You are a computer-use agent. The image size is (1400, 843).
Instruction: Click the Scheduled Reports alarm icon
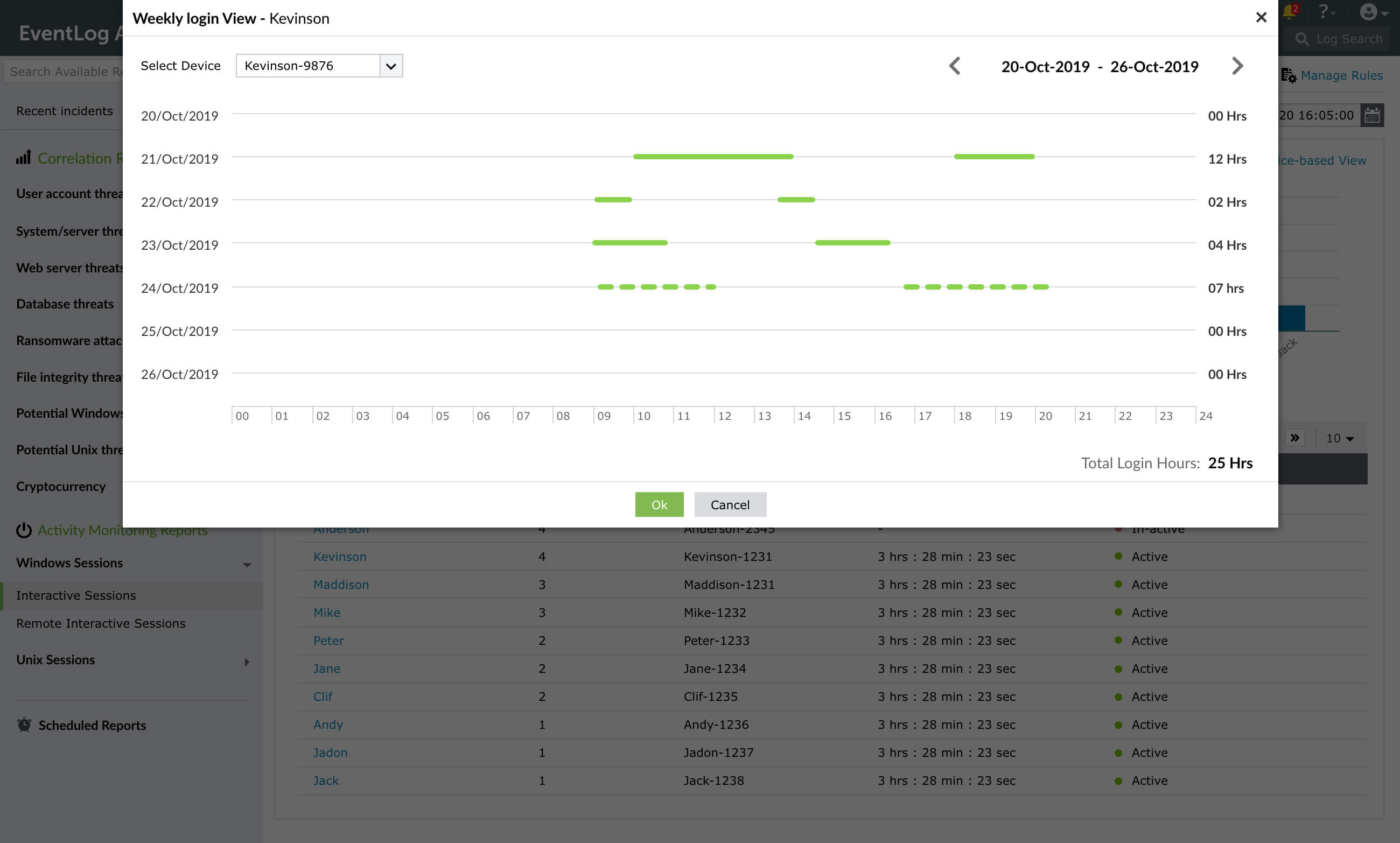pyautogui.click(x=24, y=725)
